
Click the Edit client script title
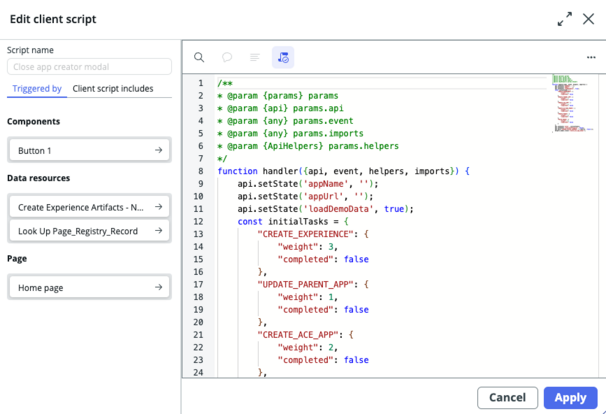pyautogui.click(x=53, y=19)
